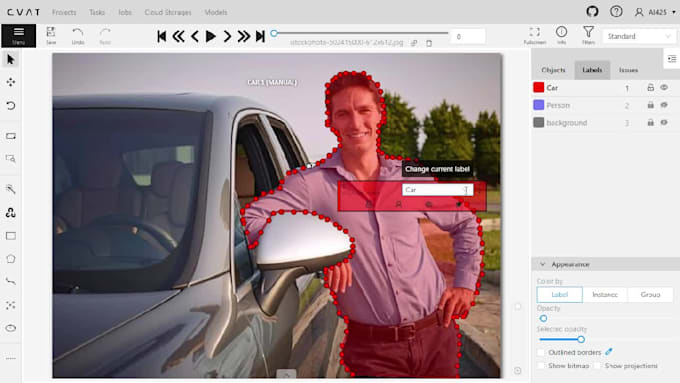Click the red Car color swatch
The image size is (680, 383).
pos(539,88)
